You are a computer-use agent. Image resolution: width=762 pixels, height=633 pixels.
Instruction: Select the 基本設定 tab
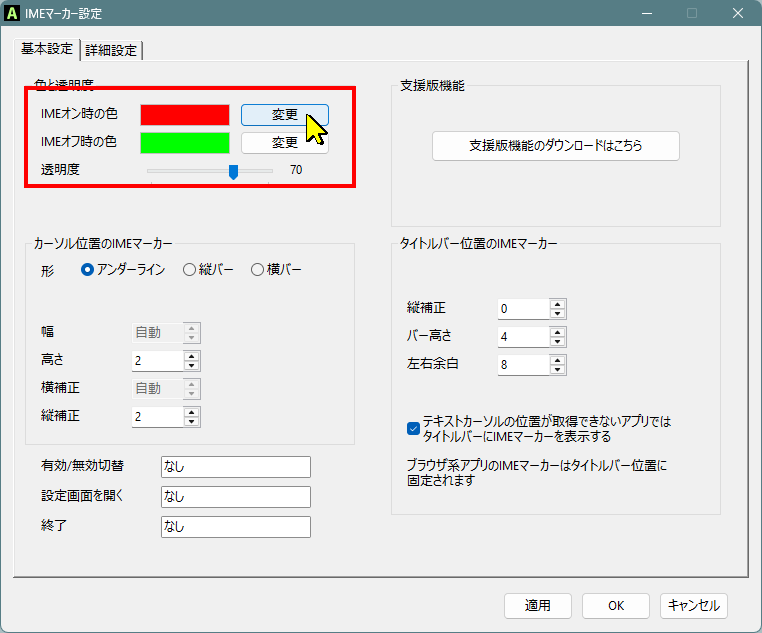[47, 49]
